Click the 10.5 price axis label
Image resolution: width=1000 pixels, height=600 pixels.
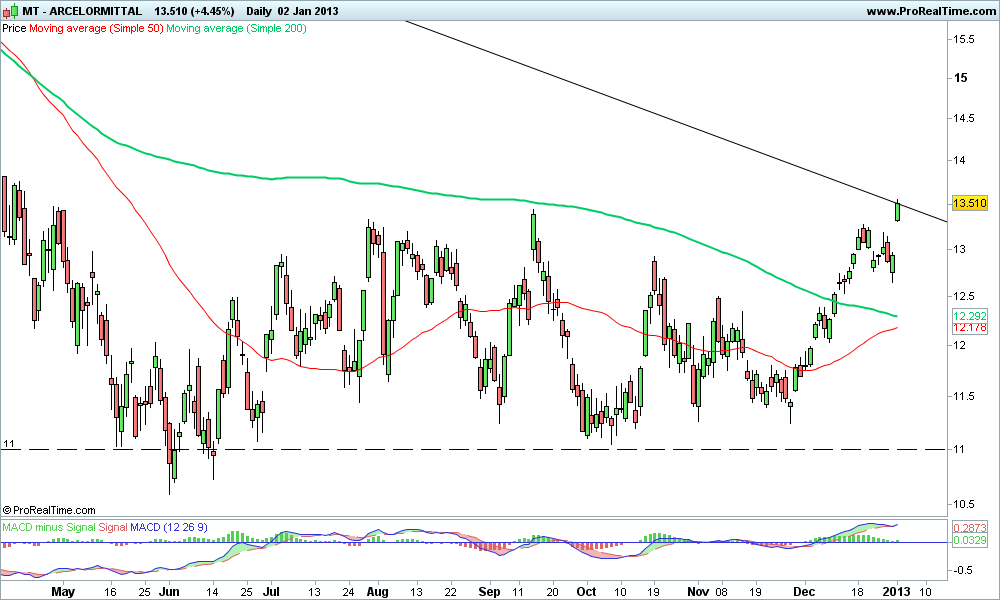(963, 504)
